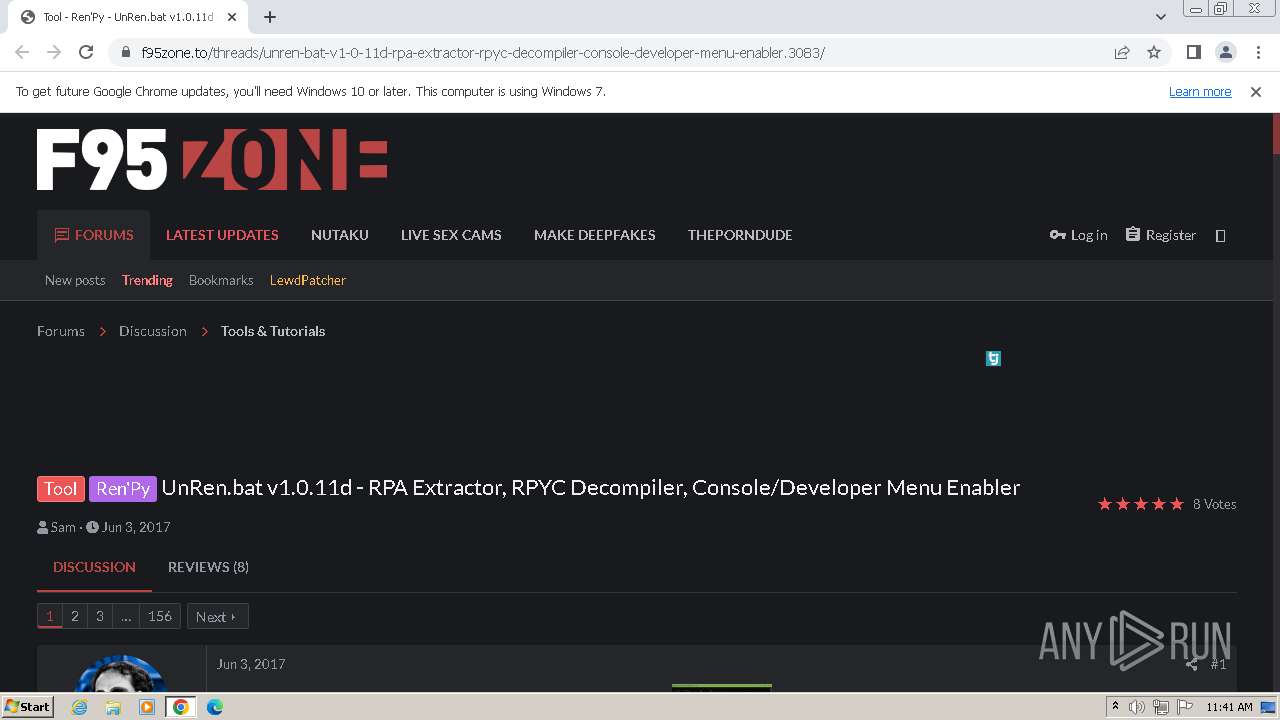Click the page vertical scrollbar thumb
Viewport: 1280px width, 720px height.
(1275, 135)
